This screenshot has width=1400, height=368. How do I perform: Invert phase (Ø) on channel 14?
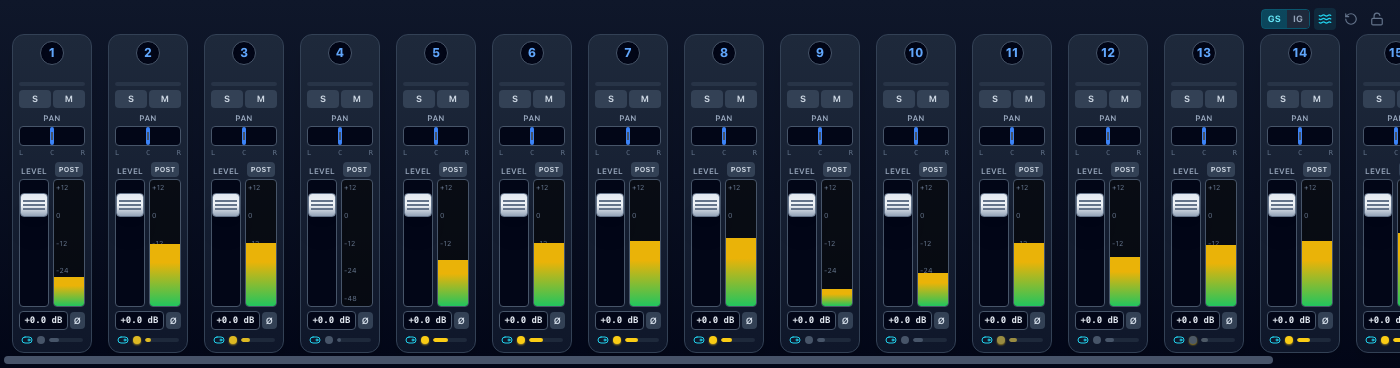click(1325, 320)
